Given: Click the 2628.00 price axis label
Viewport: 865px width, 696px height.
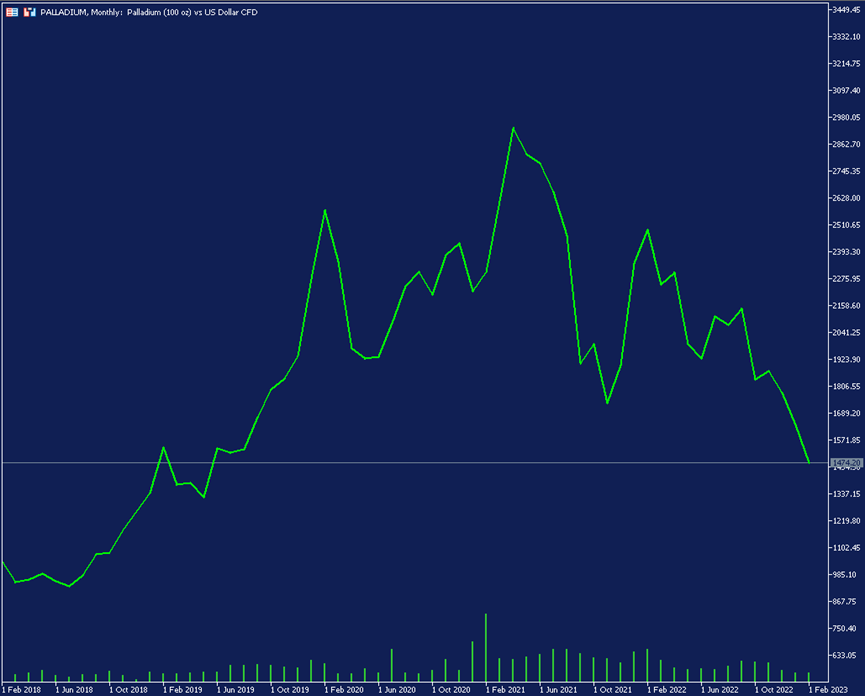Looking at the screenshot, I should tap(846, 198).
